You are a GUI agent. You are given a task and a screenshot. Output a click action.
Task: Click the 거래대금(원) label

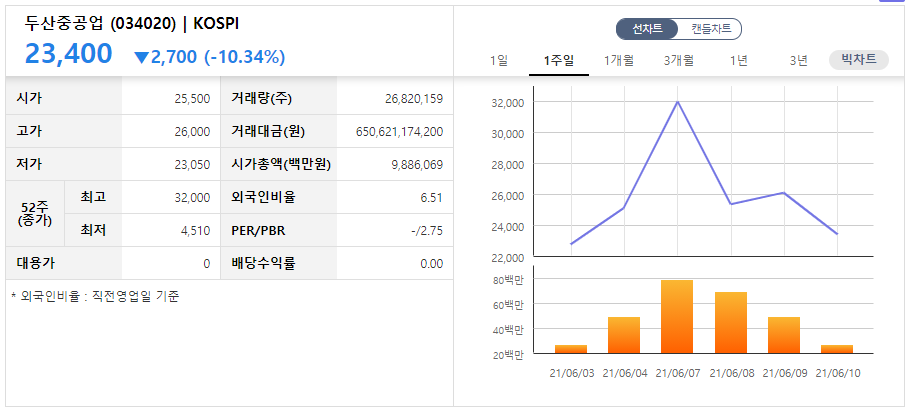tap(268, 132)
